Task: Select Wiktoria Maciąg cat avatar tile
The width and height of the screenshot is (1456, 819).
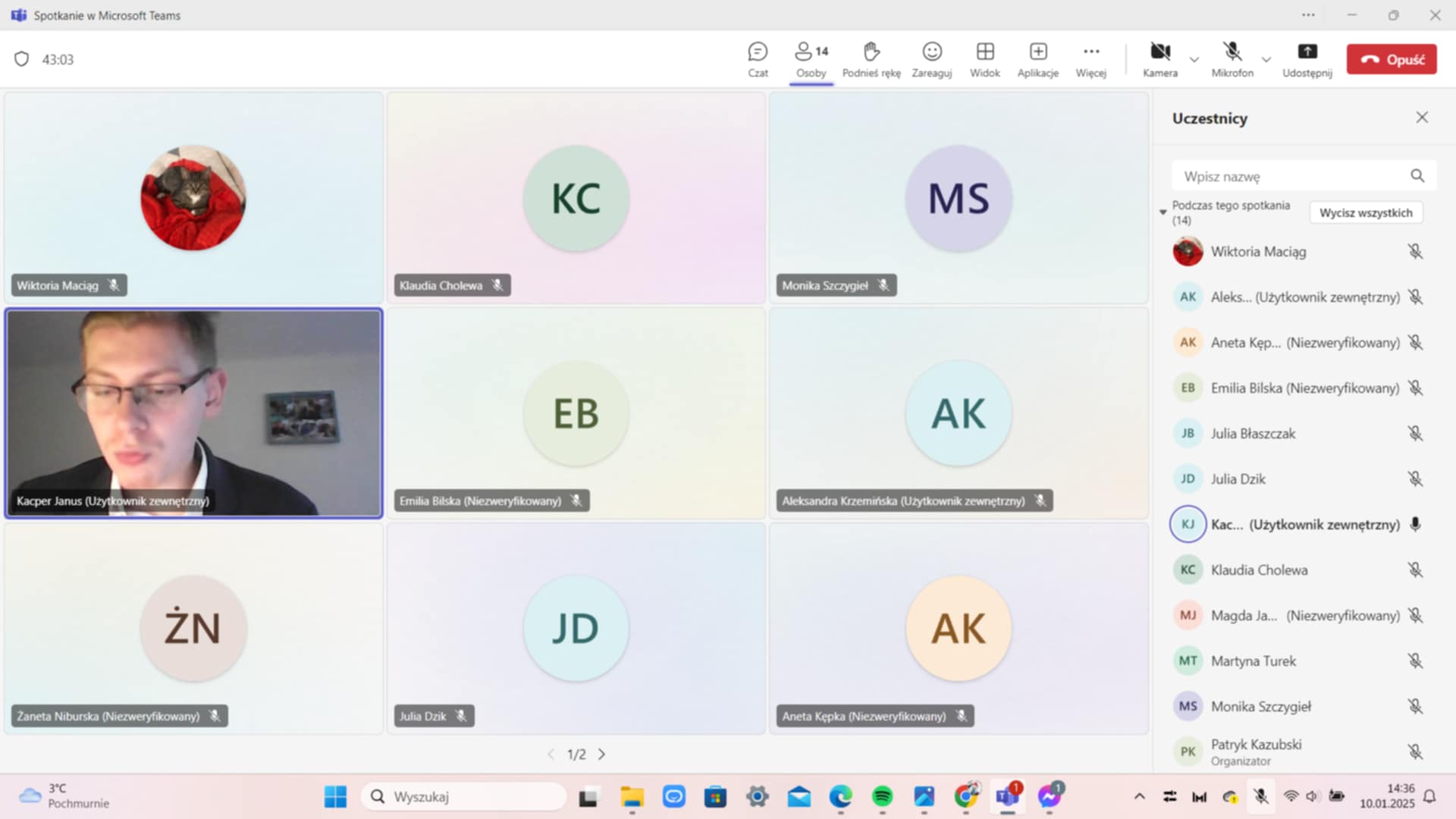Action: pos(193,198)
